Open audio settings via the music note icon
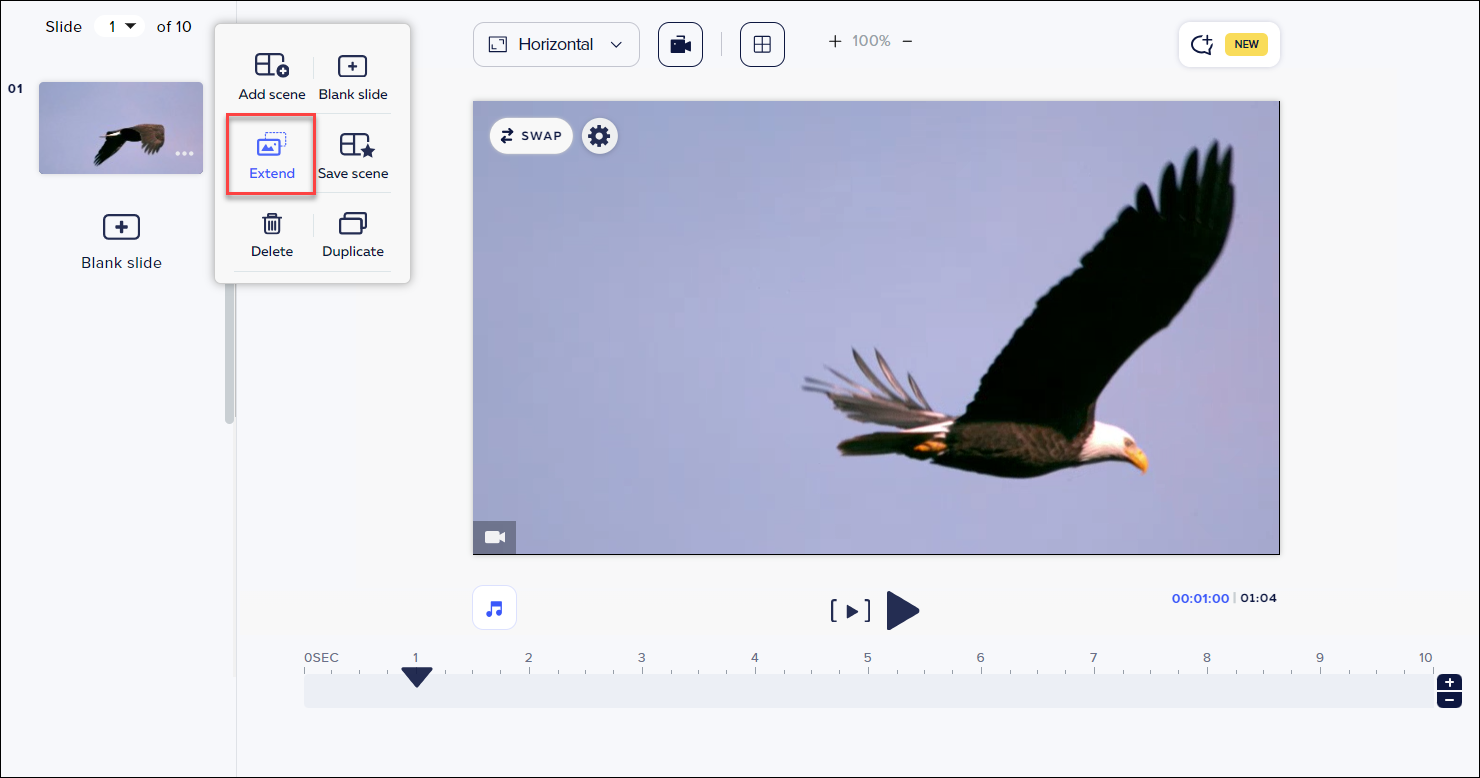This screenshot has height=778, width=1480. pyautogui.click(x=494, y=607)
